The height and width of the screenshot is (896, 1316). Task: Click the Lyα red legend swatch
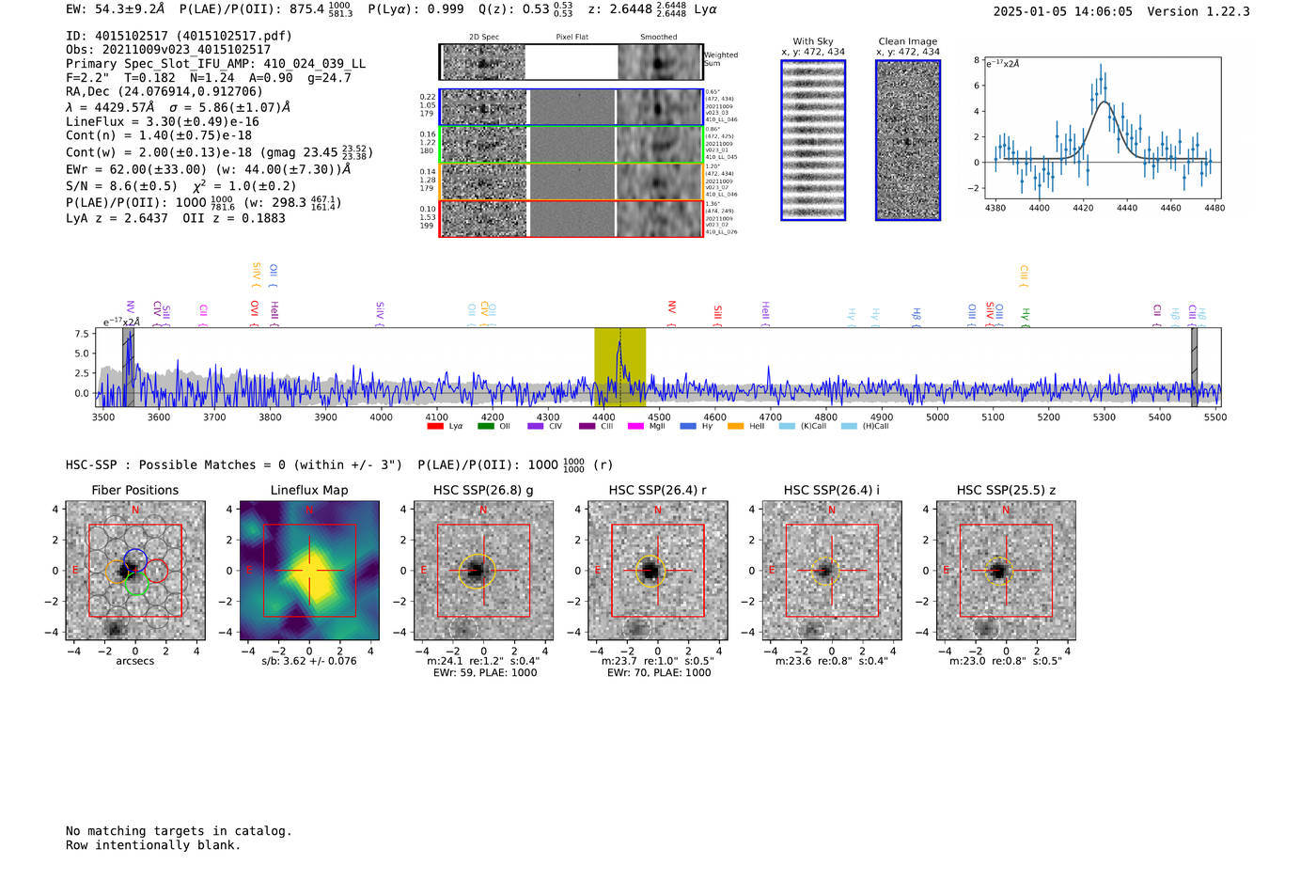tap(434, 426)
